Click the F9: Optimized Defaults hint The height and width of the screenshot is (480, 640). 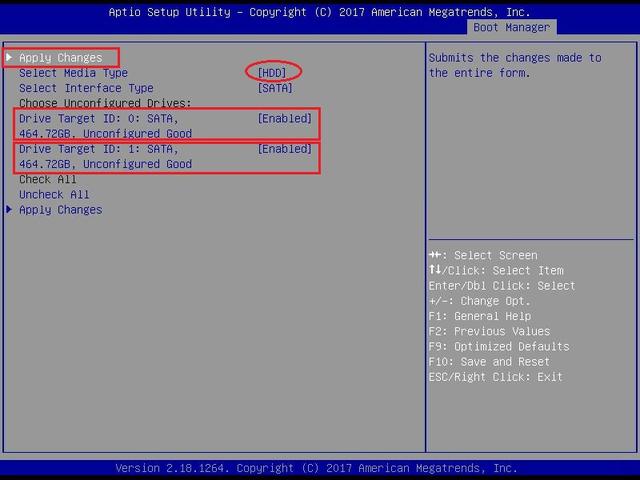[499, 347]
